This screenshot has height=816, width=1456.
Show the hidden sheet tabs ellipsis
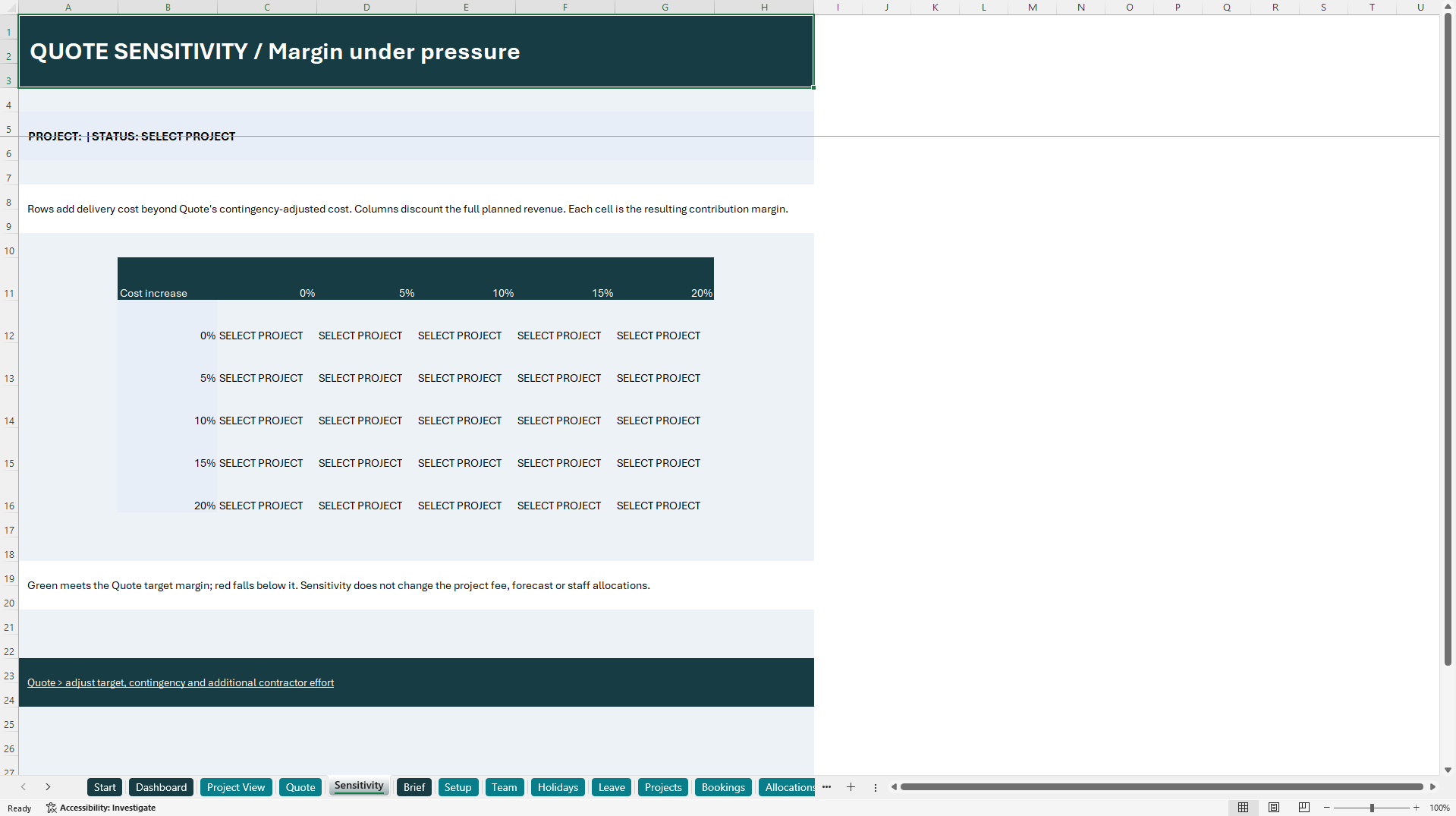coord(826,787)
